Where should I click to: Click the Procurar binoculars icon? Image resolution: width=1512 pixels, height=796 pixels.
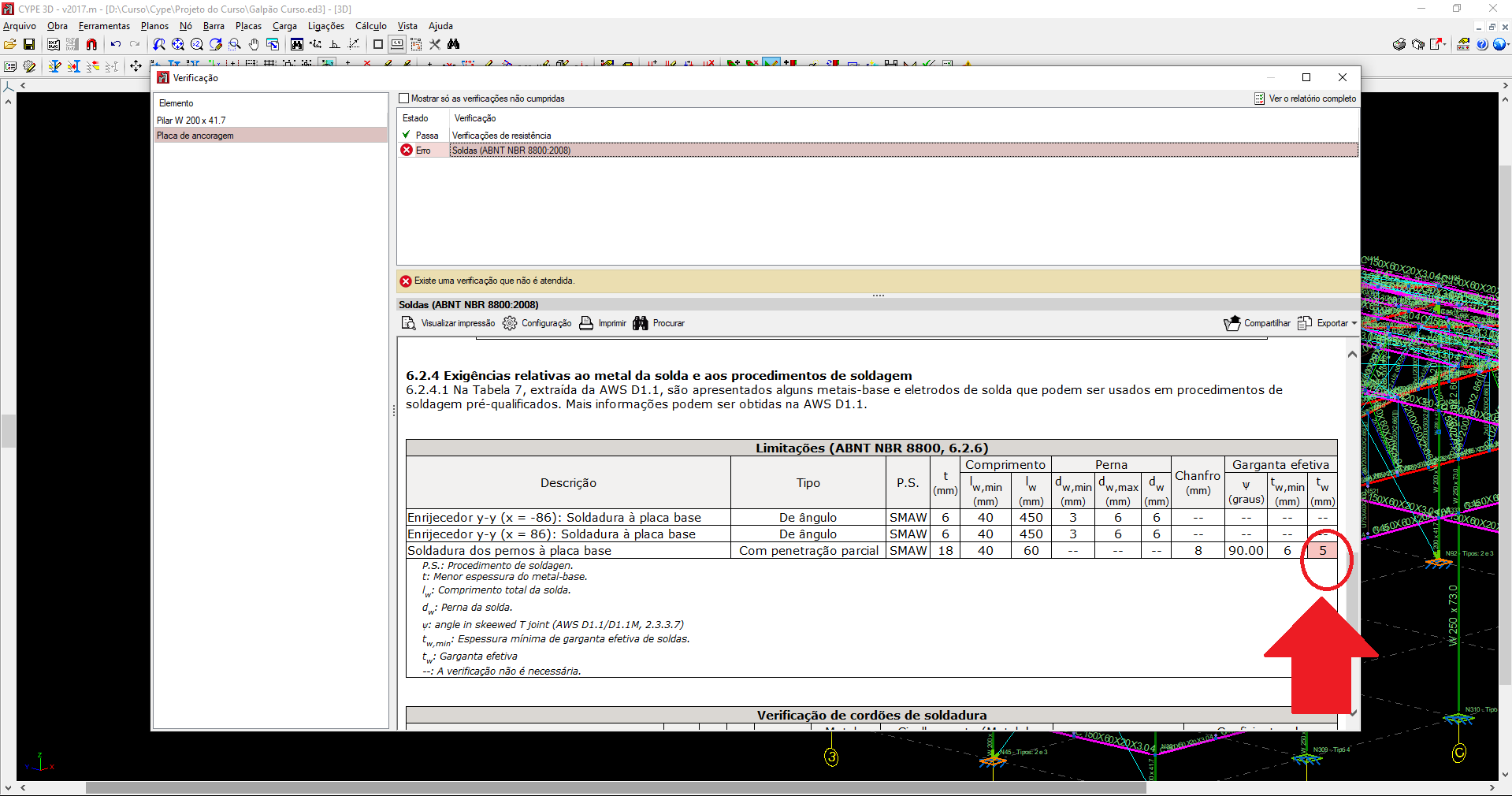[641, 323]
